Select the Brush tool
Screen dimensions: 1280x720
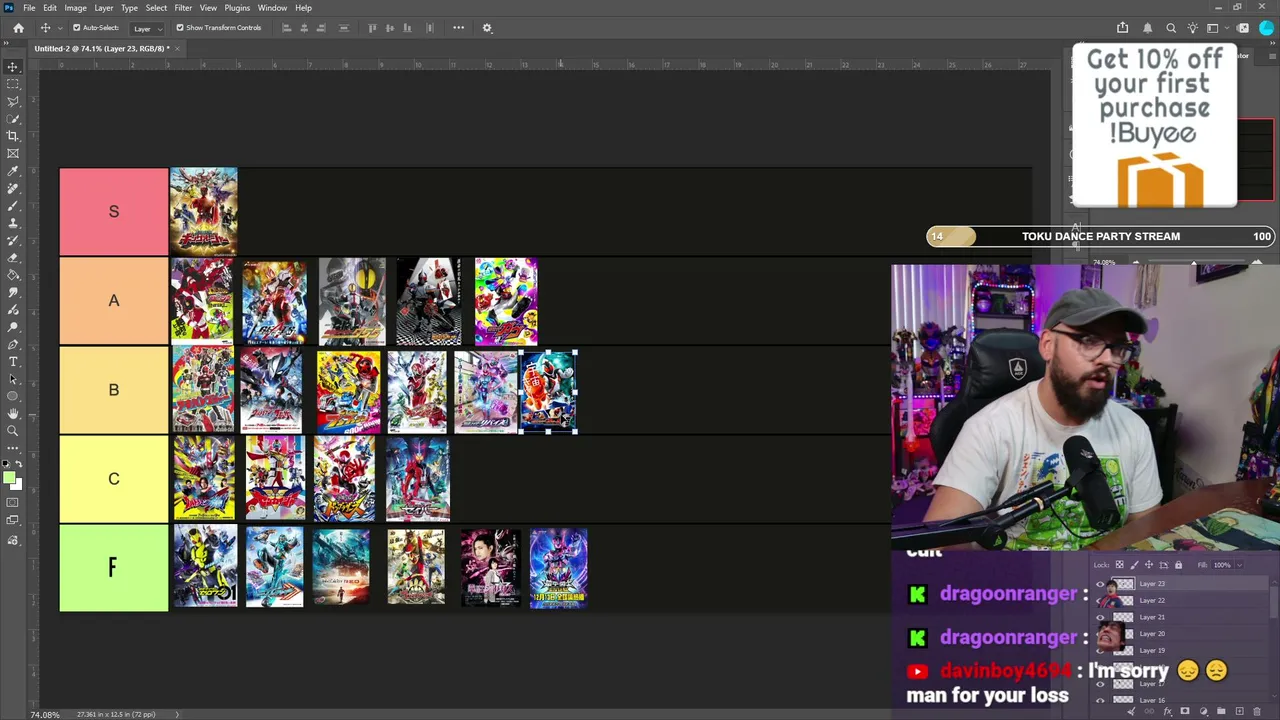13,205
